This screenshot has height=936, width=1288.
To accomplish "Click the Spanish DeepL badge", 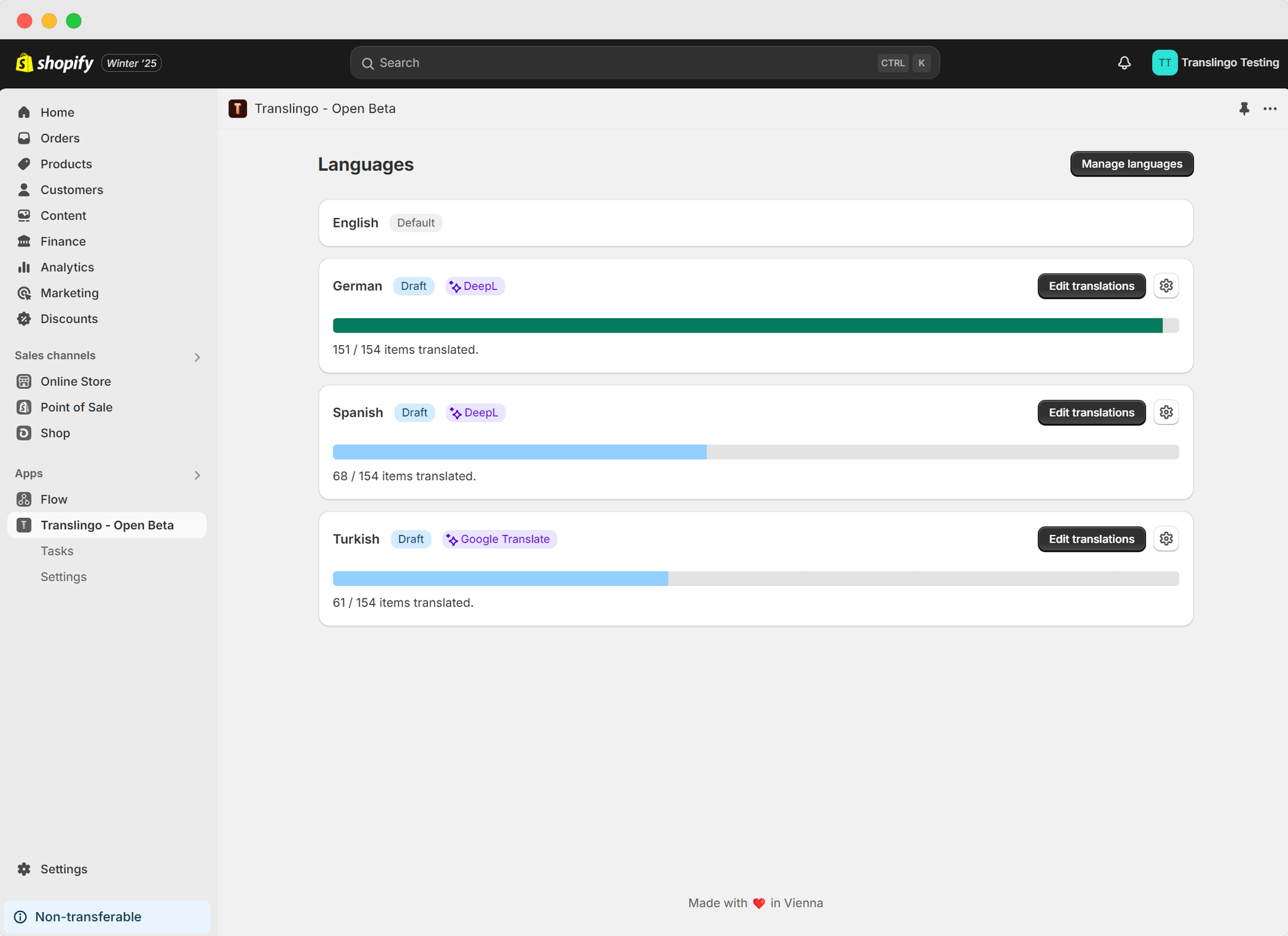I will tap(475, 412).
